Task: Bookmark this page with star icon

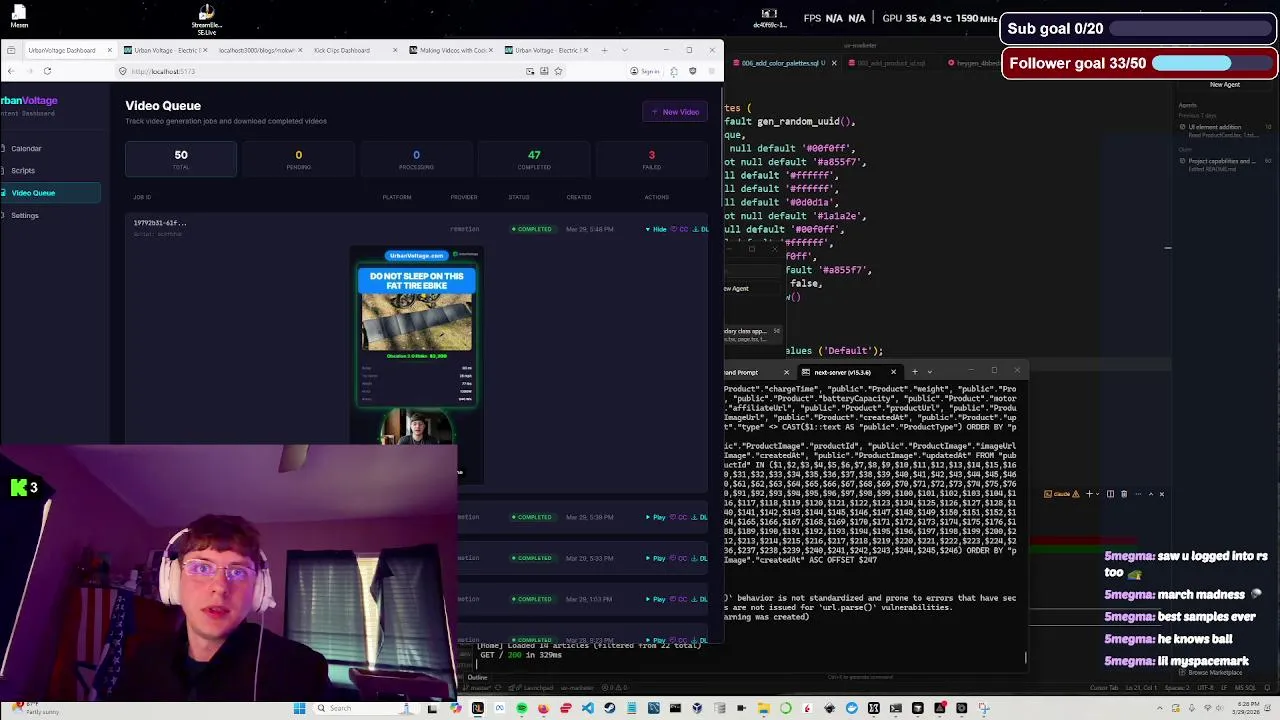Action: coord(558,71)
